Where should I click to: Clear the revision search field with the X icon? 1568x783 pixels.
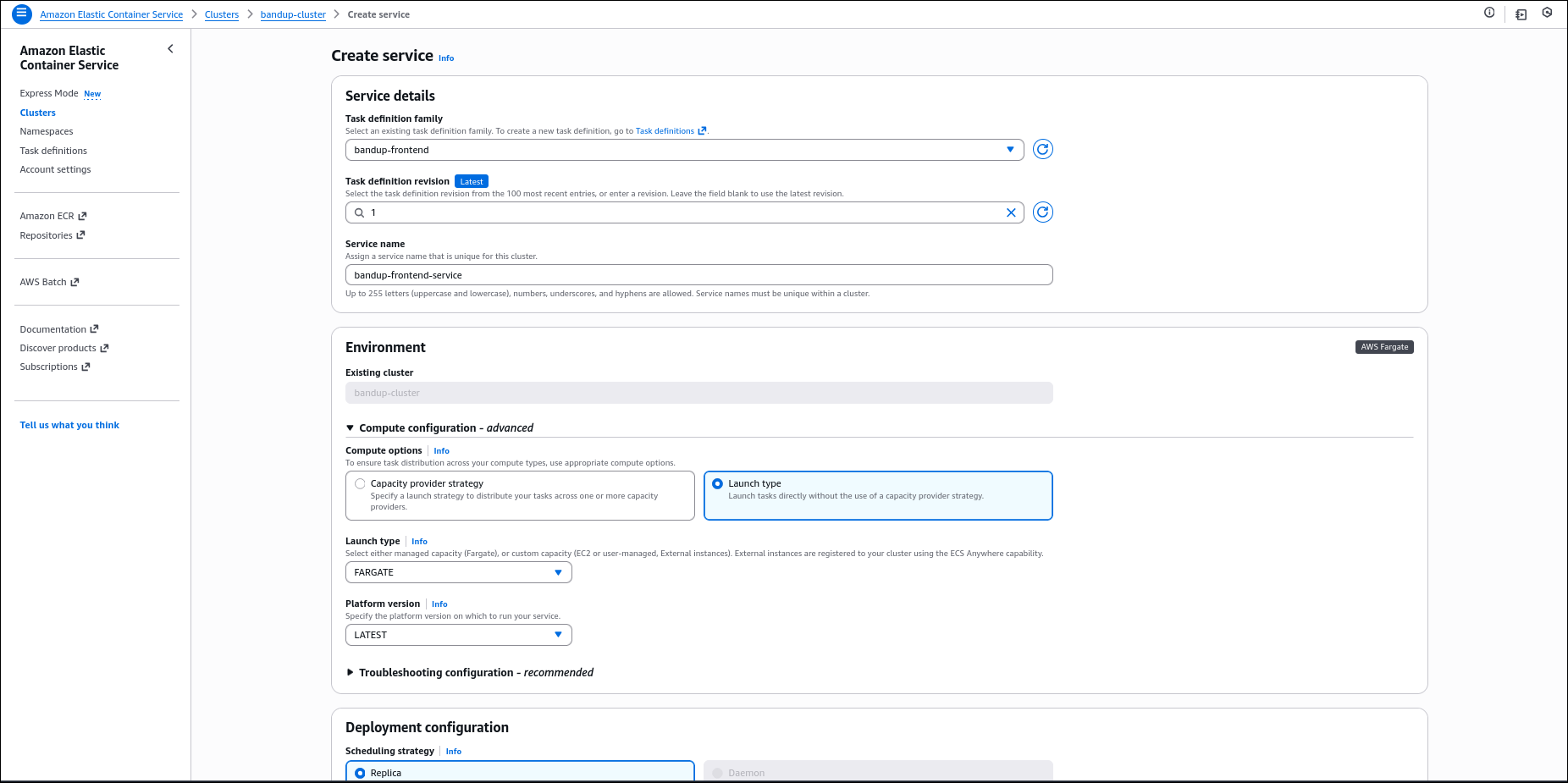[x=1011, y=212]
